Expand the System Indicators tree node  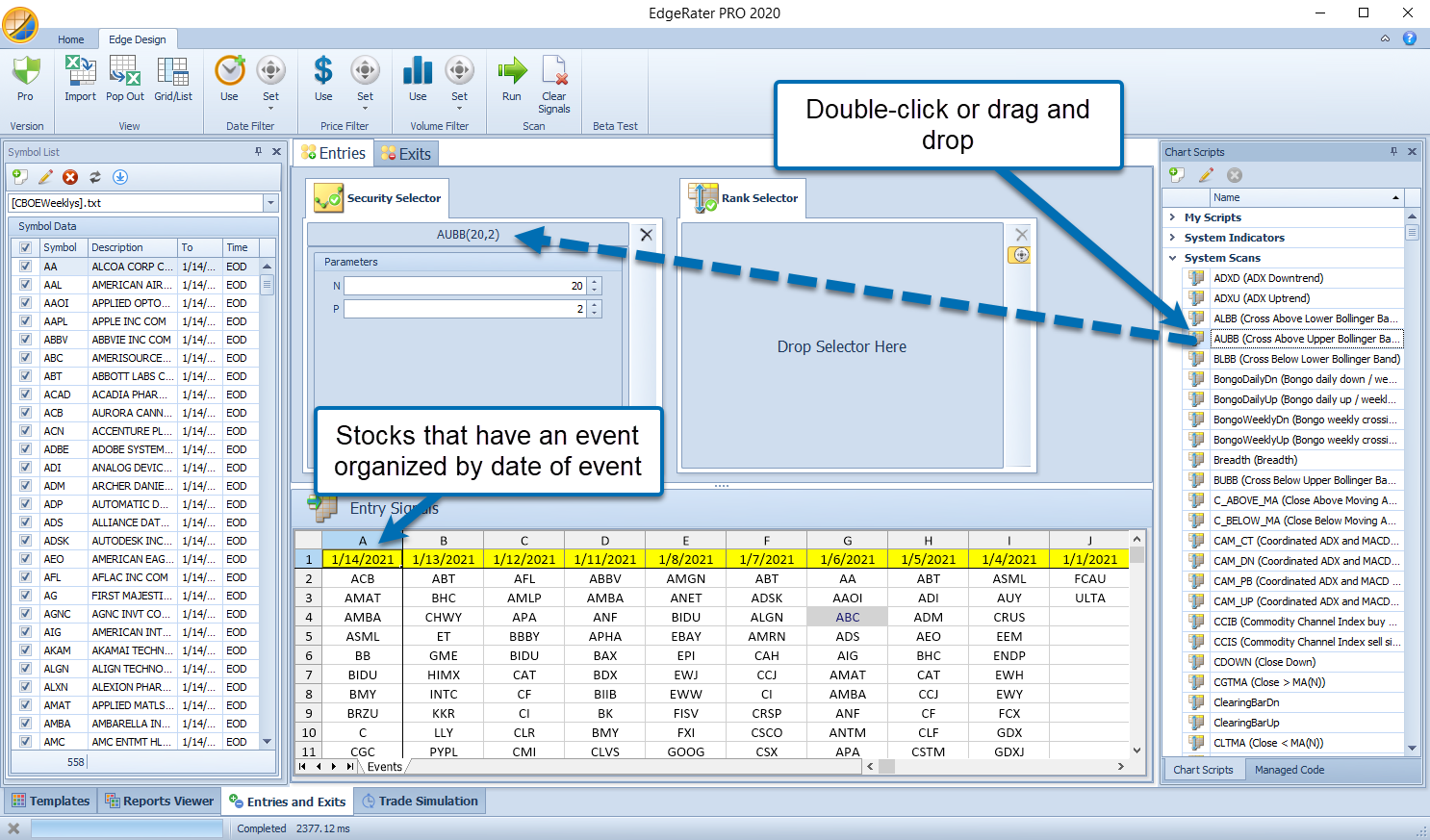pos(1172,238)
